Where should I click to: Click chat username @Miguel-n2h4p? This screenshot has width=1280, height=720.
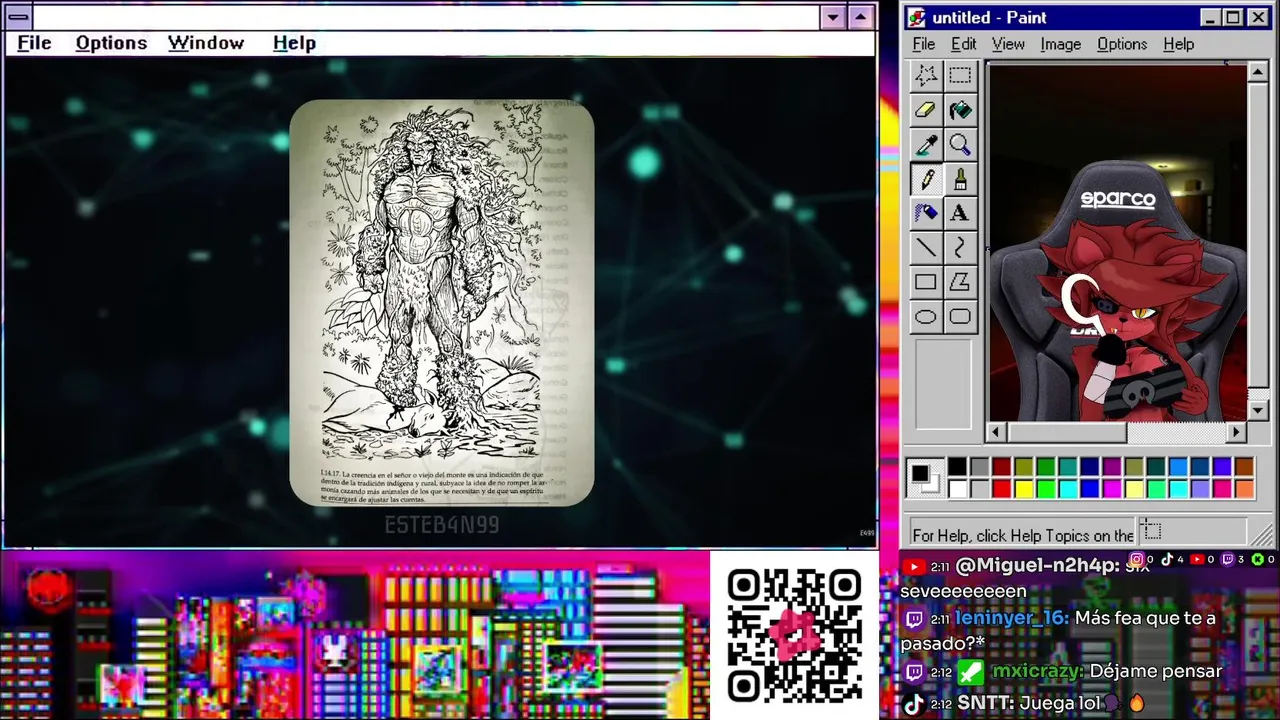click(1037, 566)
